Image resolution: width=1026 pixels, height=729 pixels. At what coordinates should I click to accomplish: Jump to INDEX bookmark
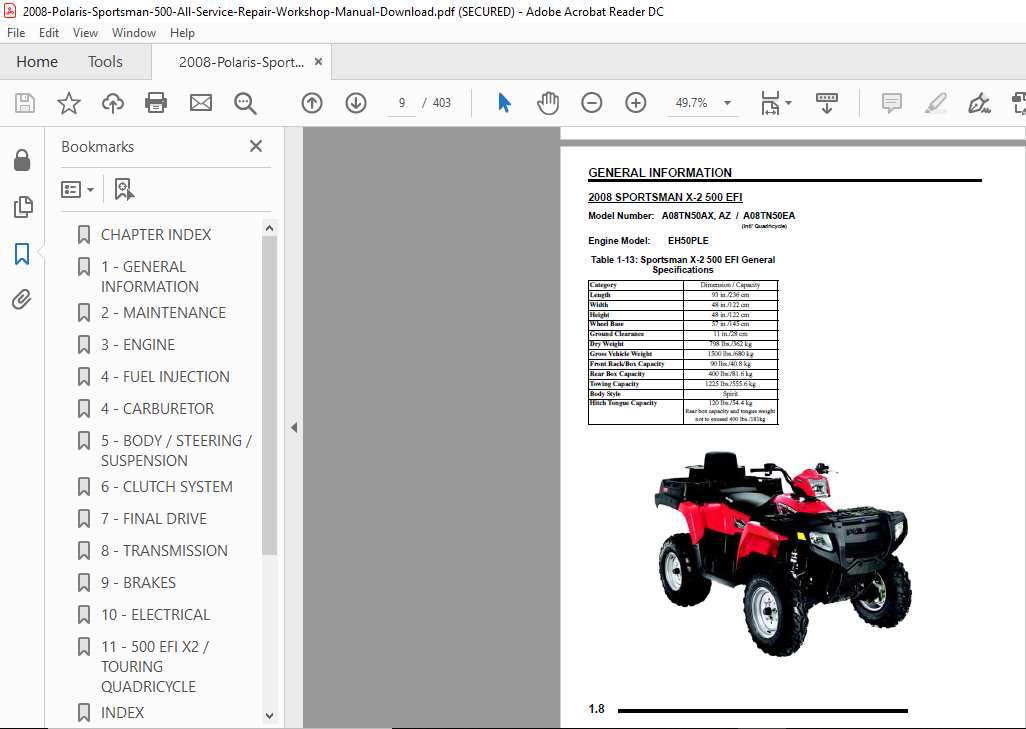(122, 713)
